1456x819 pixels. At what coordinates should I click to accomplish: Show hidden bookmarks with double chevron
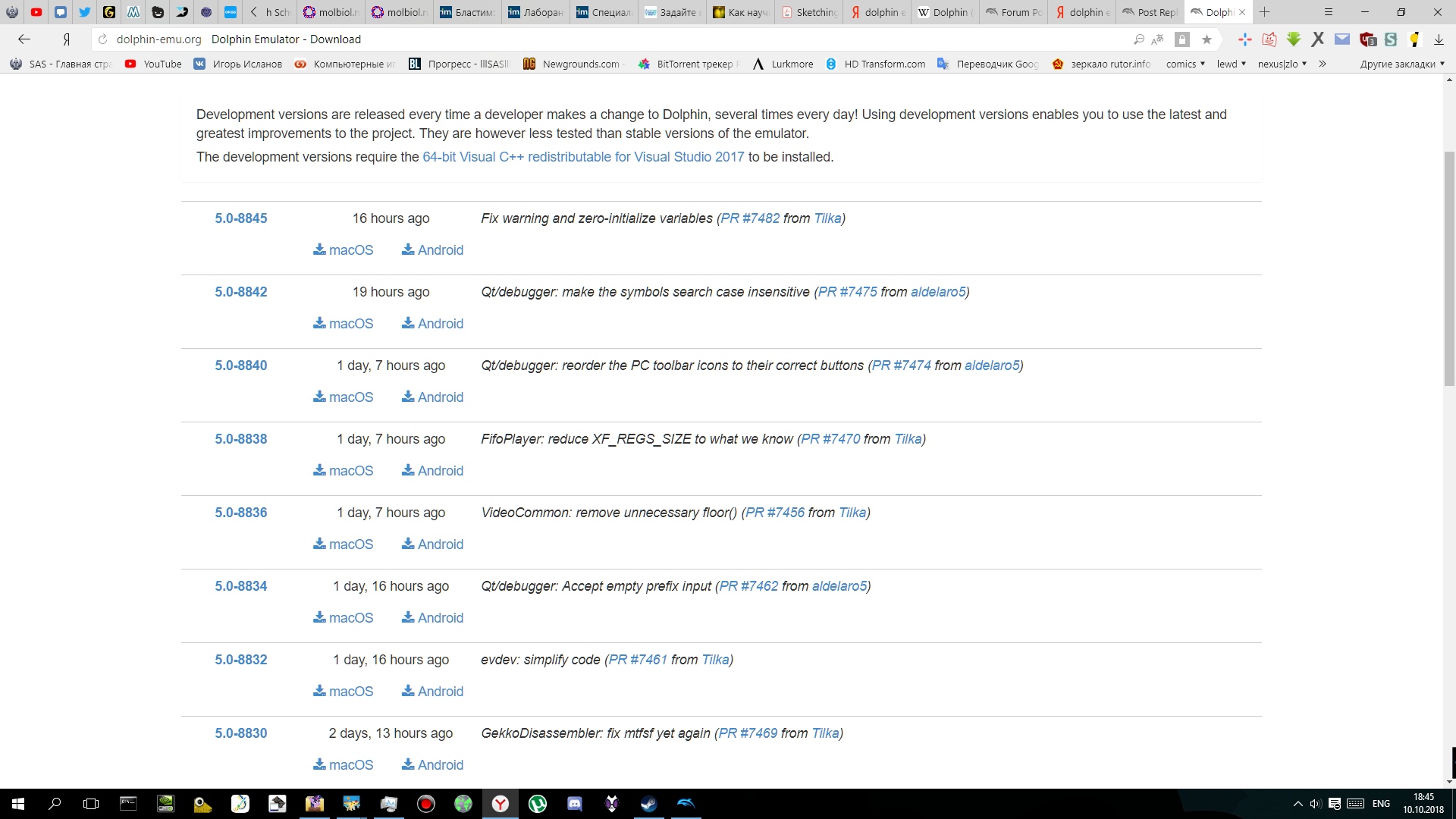1323,64
